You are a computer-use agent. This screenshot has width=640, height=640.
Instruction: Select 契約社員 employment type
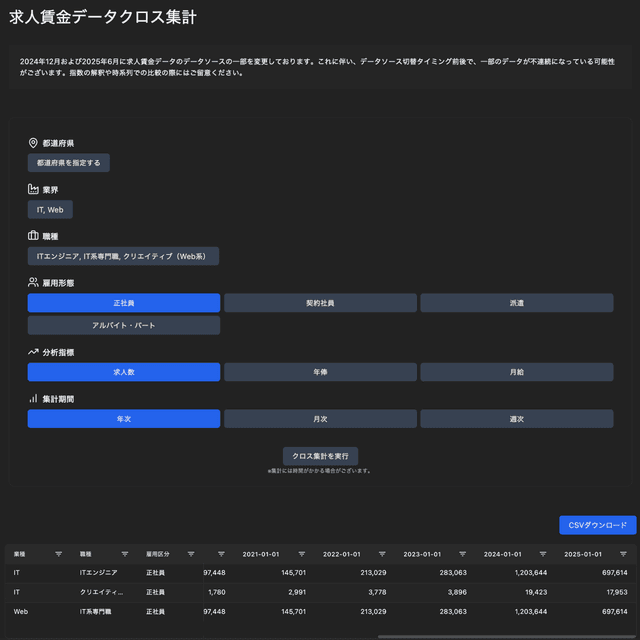(320, 303)
